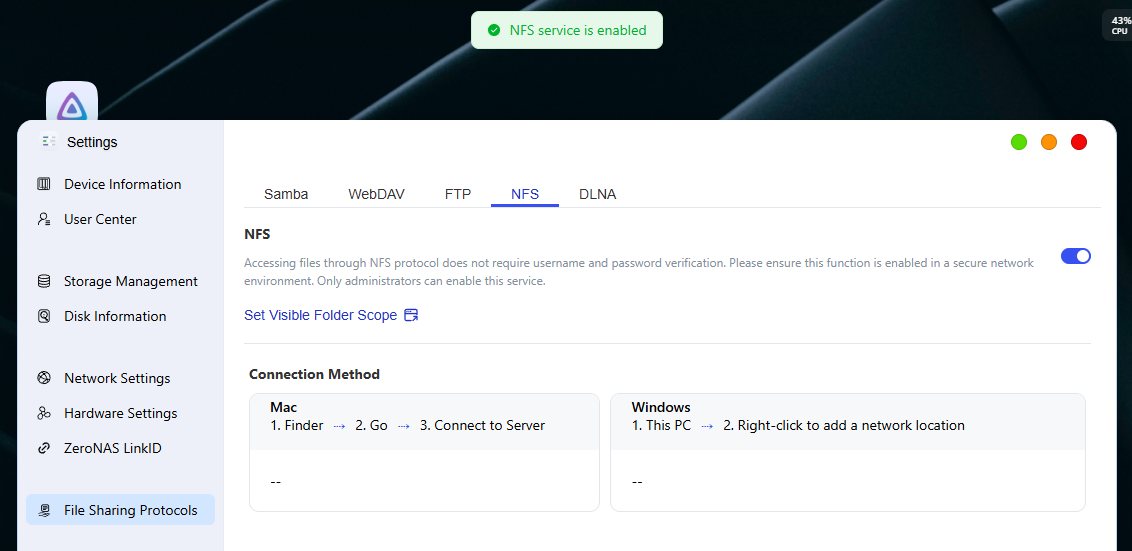Click the '3. Connect to Server' step text
This screenshot has width=1132, height=551.
click(x=482, y=425)
